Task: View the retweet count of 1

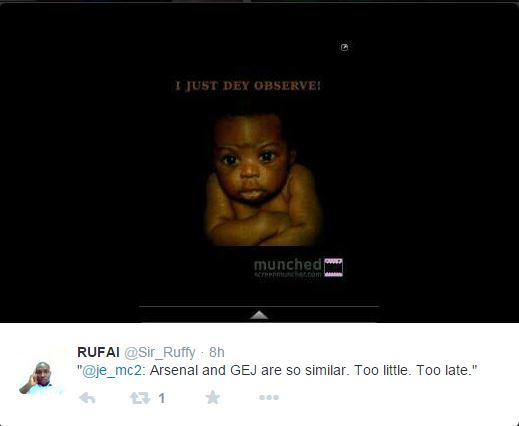Action: [162, 398]
